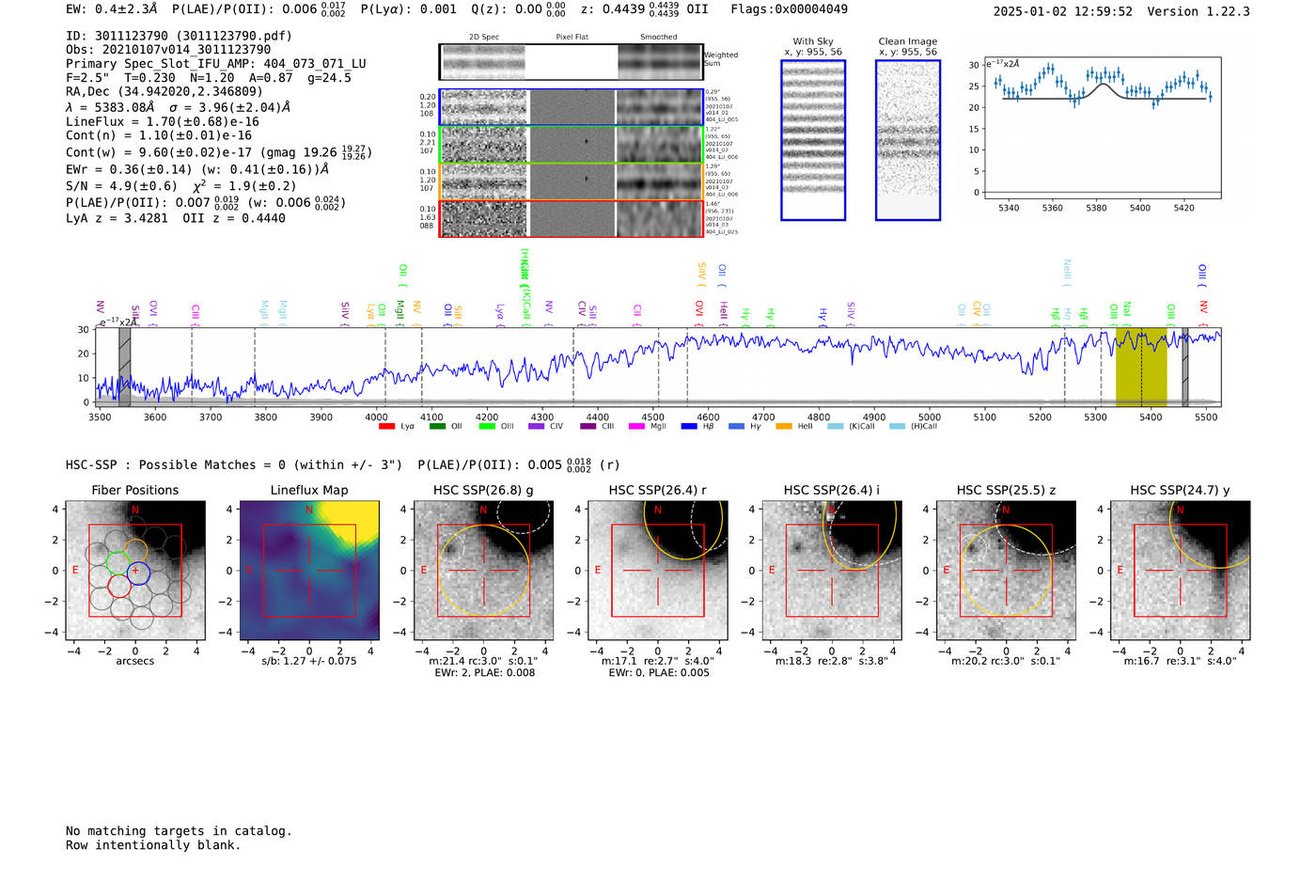Open the HSC SSP(26.4) r image
Image resolution: width=1316 pixels, height=896 pixels.
[x=658, y=571]
